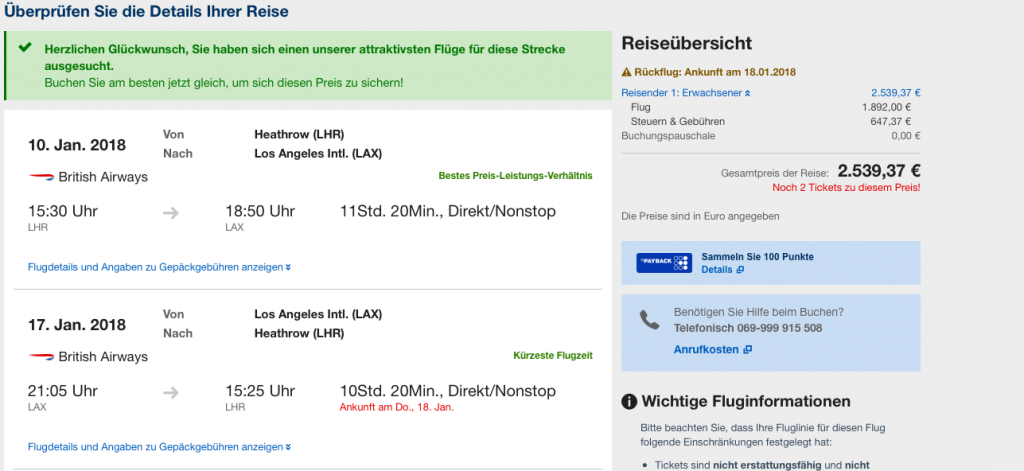This screenshot has height=471, width=1024.
Task: Click the British Airways logo on outbound flight
Action: click(x=41, y=177)
